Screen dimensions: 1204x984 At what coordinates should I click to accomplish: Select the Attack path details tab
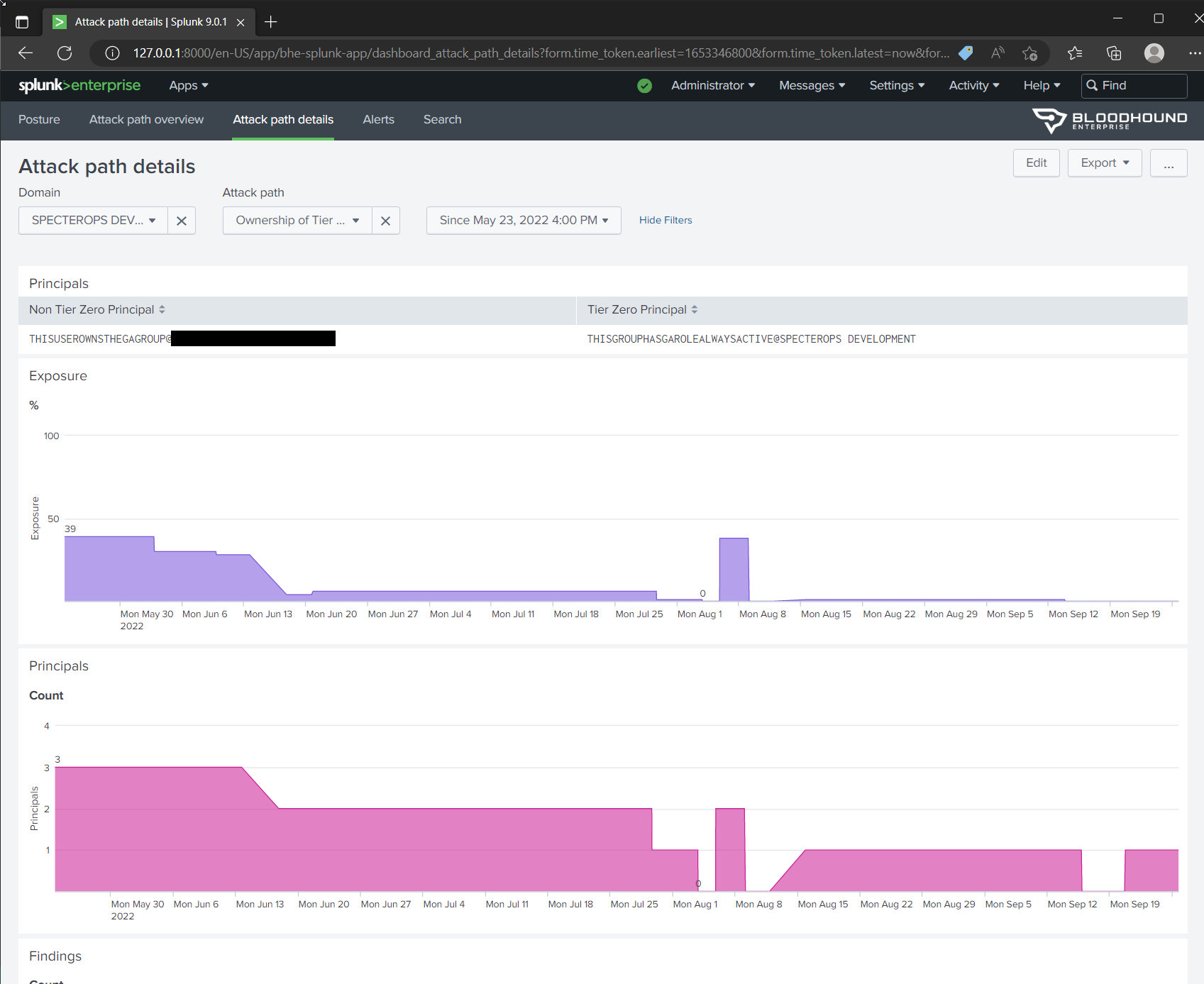click(x=283, y=120)
